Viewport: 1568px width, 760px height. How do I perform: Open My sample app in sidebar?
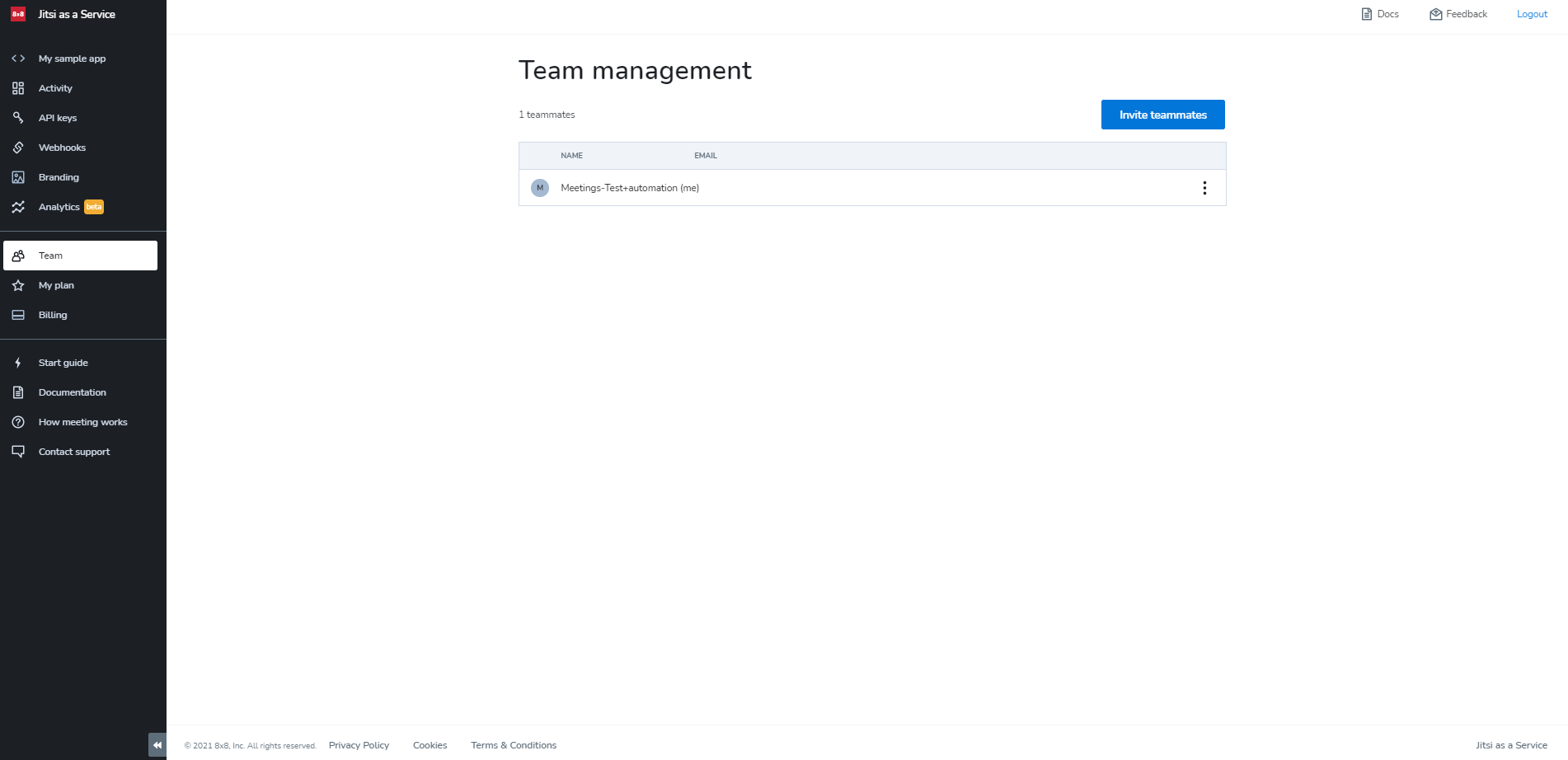point(72,59)
